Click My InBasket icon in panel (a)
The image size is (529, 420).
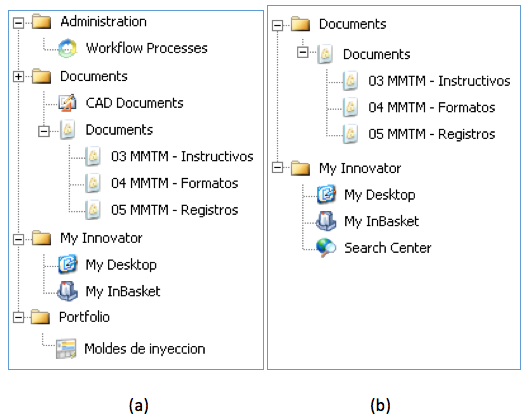coord(67,291)
